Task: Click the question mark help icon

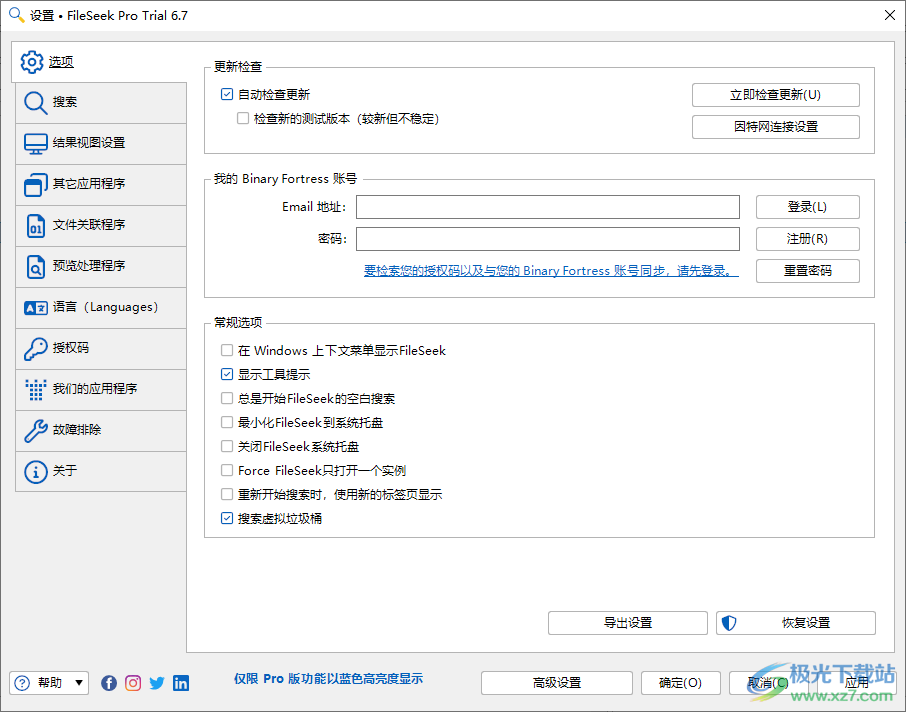Action: 22,683
